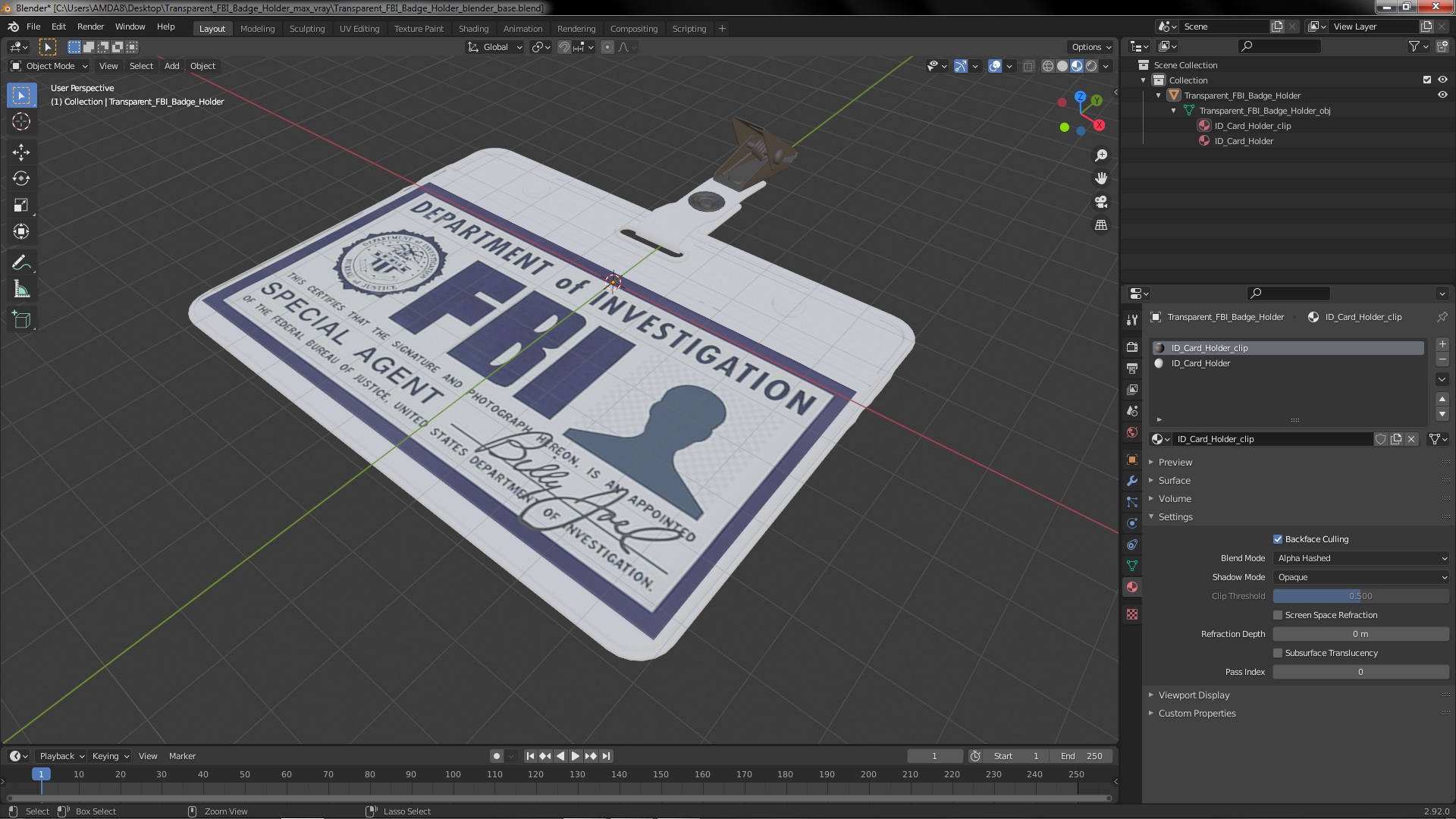This screenshot has width=1456, height=819.
Task: Hide Transparent_FBI_Badge_Holder in outliner
Action: click(x=1442, y=96)
